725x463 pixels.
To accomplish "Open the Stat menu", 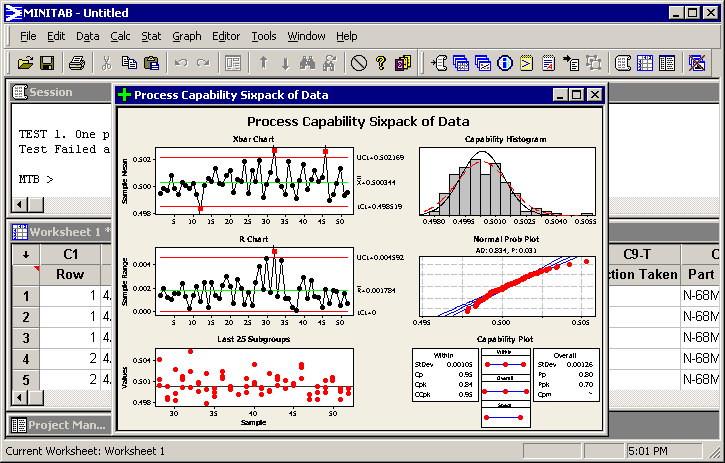I will point(151,36).
